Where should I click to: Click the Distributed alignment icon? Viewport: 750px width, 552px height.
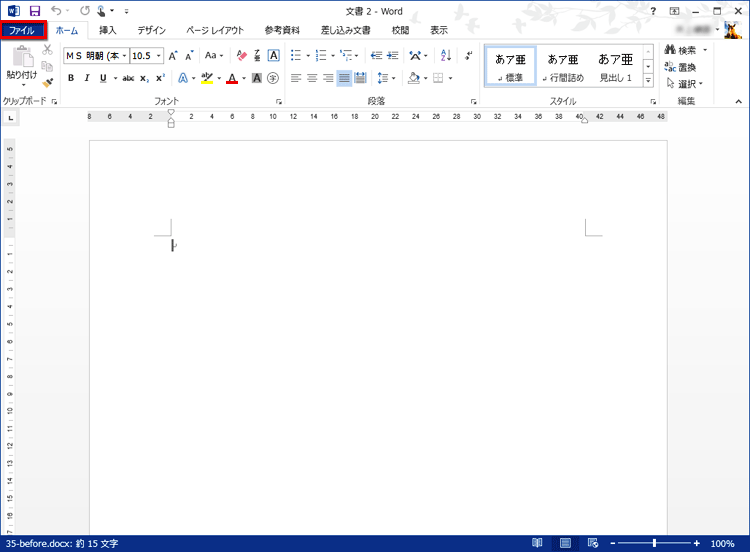click(360, 78)
